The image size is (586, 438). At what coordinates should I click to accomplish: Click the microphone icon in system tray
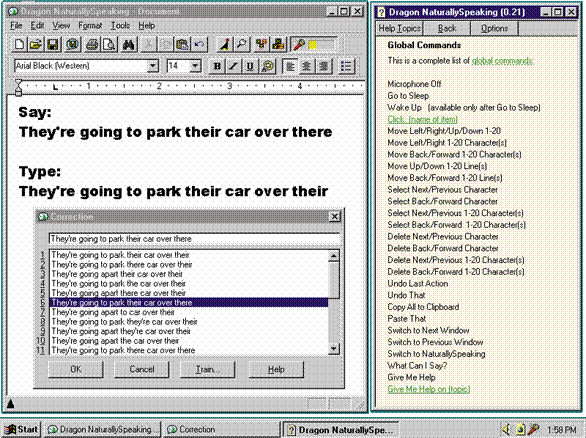(534, 429)
